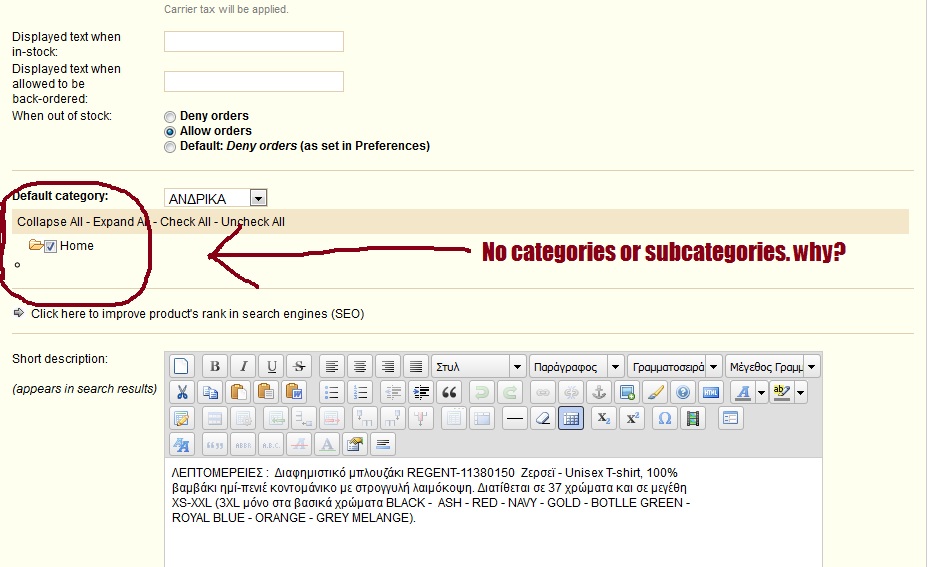The width and height of the screenshot is (931, 567).
Task: Click into the short description text area
Action: [x=493, y=512]
